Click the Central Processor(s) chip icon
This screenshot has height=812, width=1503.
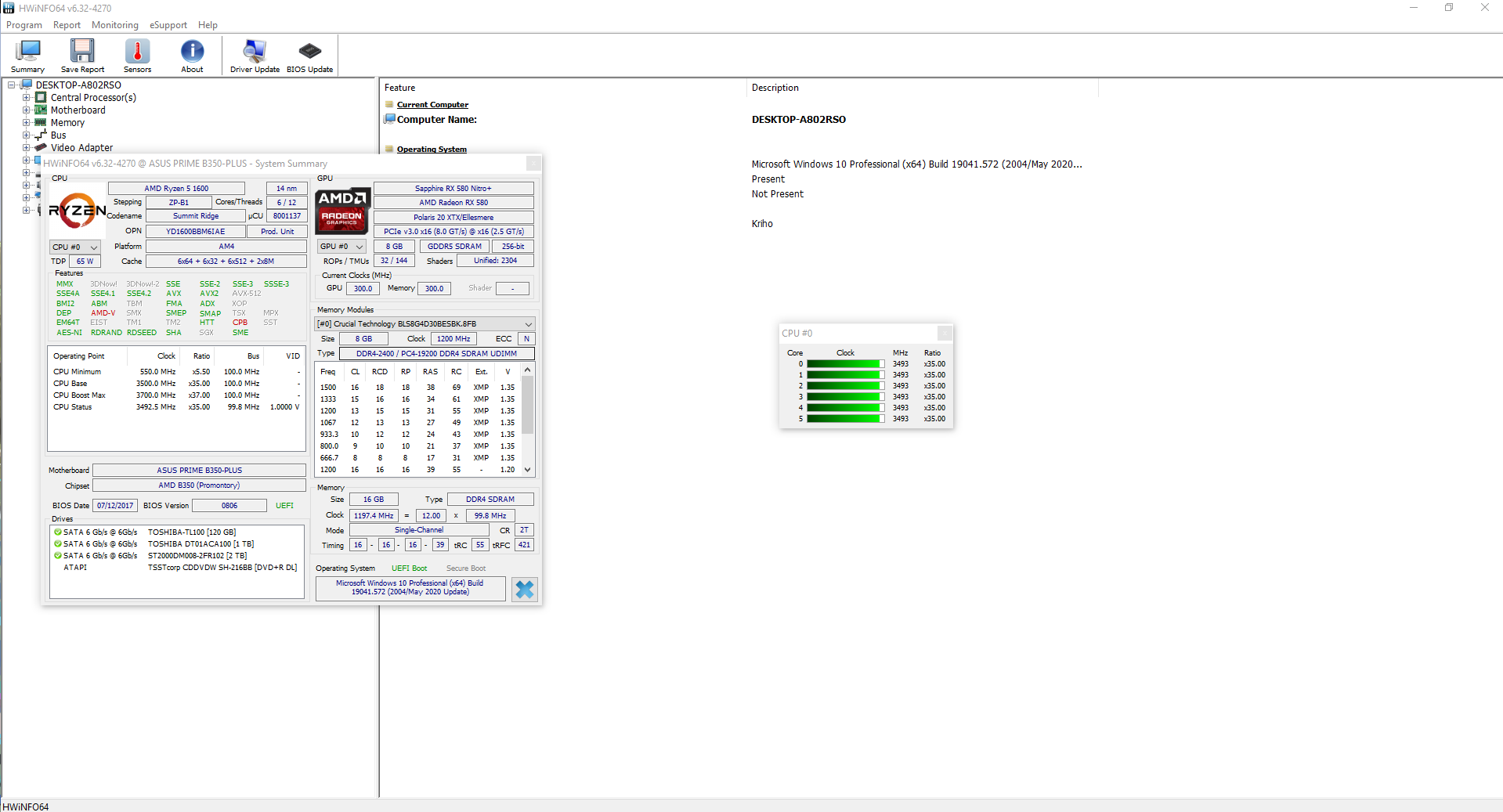(x=41, y=98)
